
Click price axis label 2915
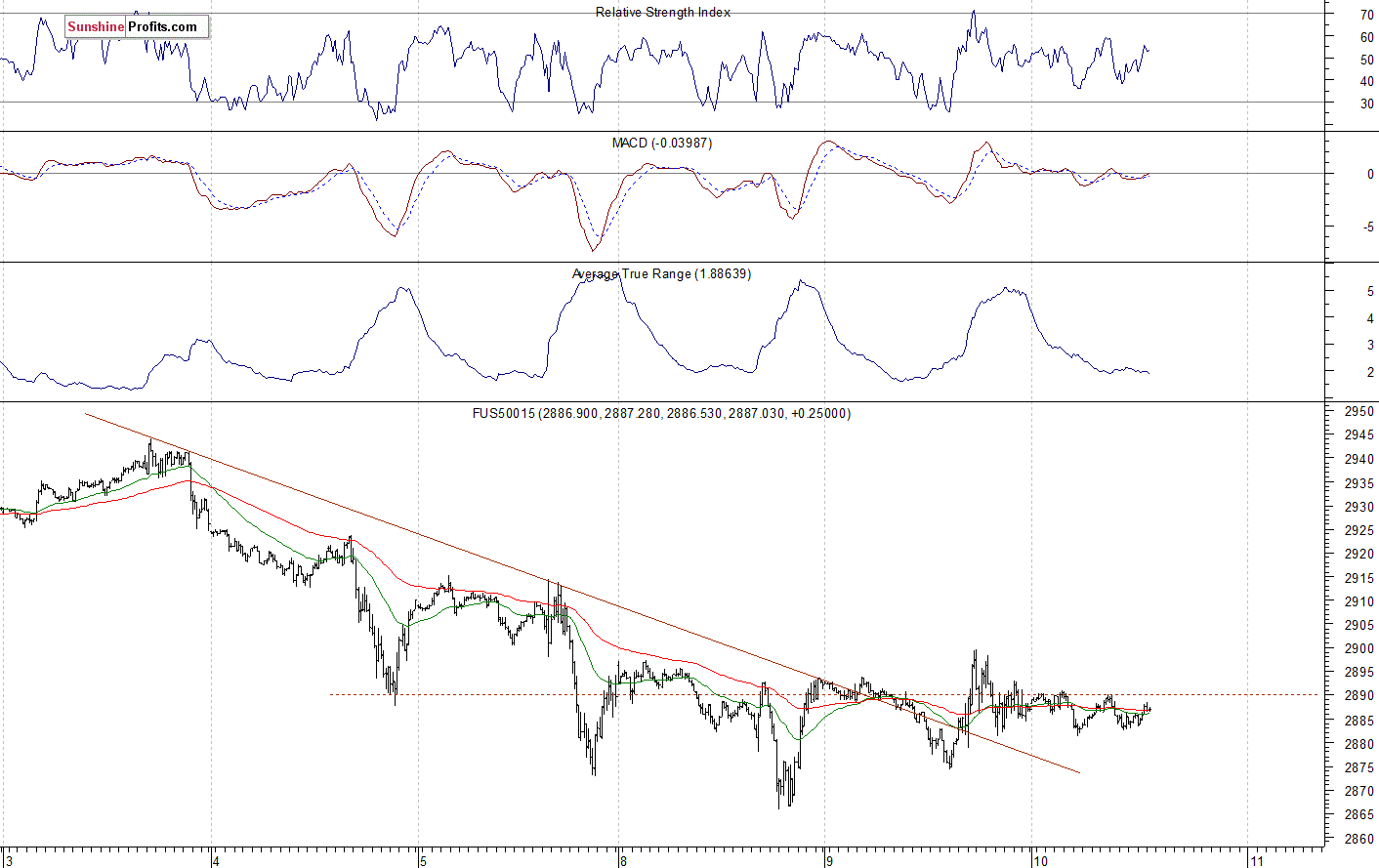point(1359,578)
